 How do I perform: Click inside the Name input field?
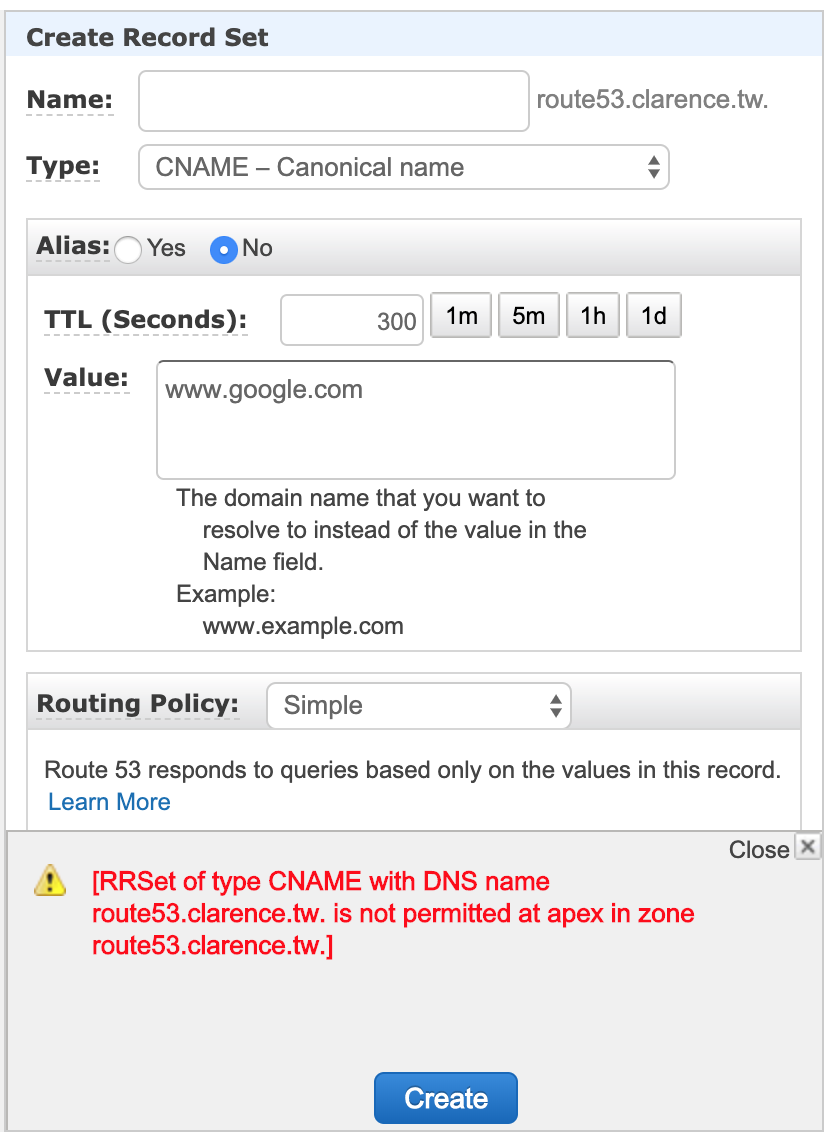[333, 100]
